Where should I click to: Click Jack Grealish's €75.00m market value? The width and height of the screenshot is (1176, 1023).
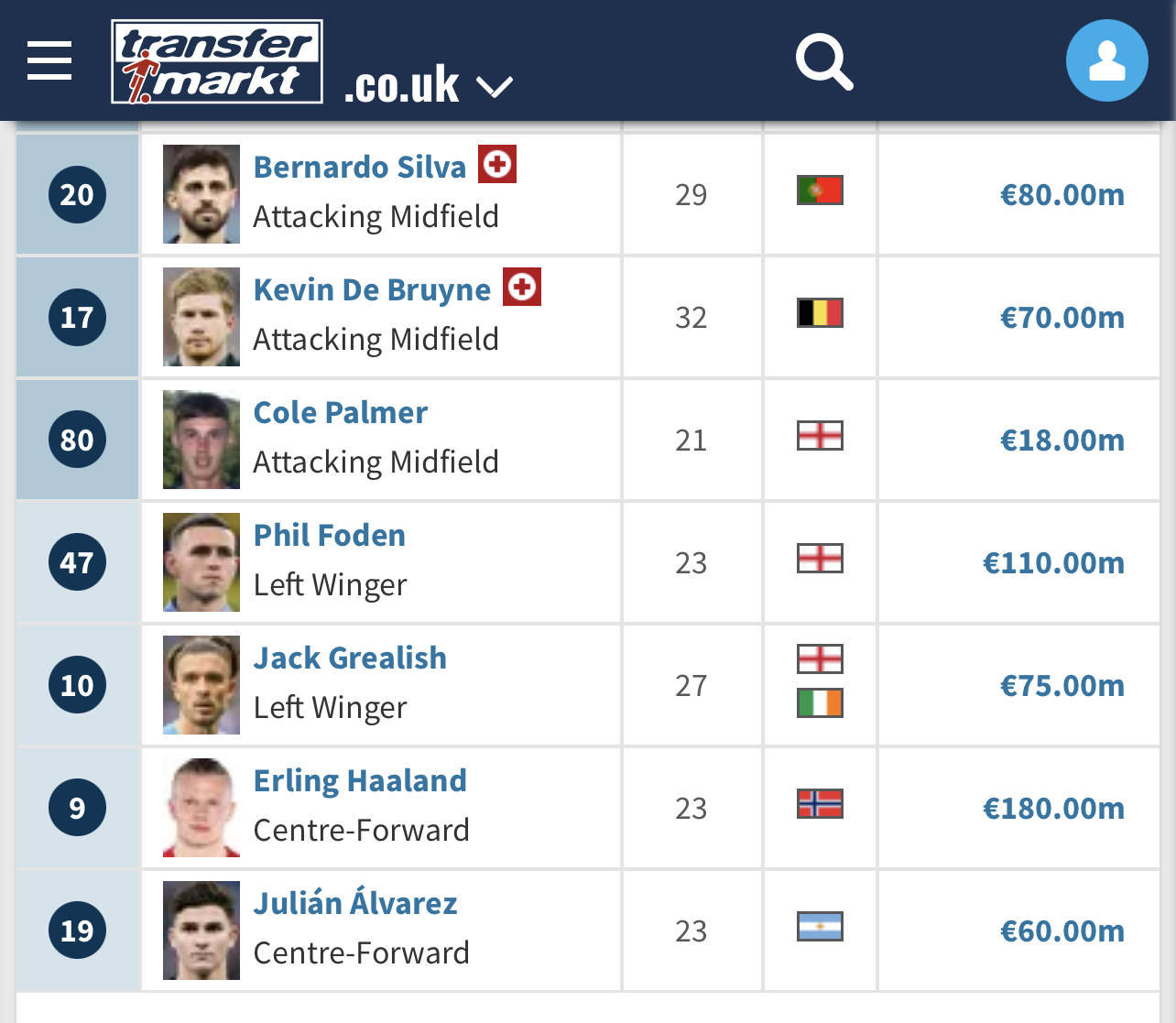pos(1062,685)
